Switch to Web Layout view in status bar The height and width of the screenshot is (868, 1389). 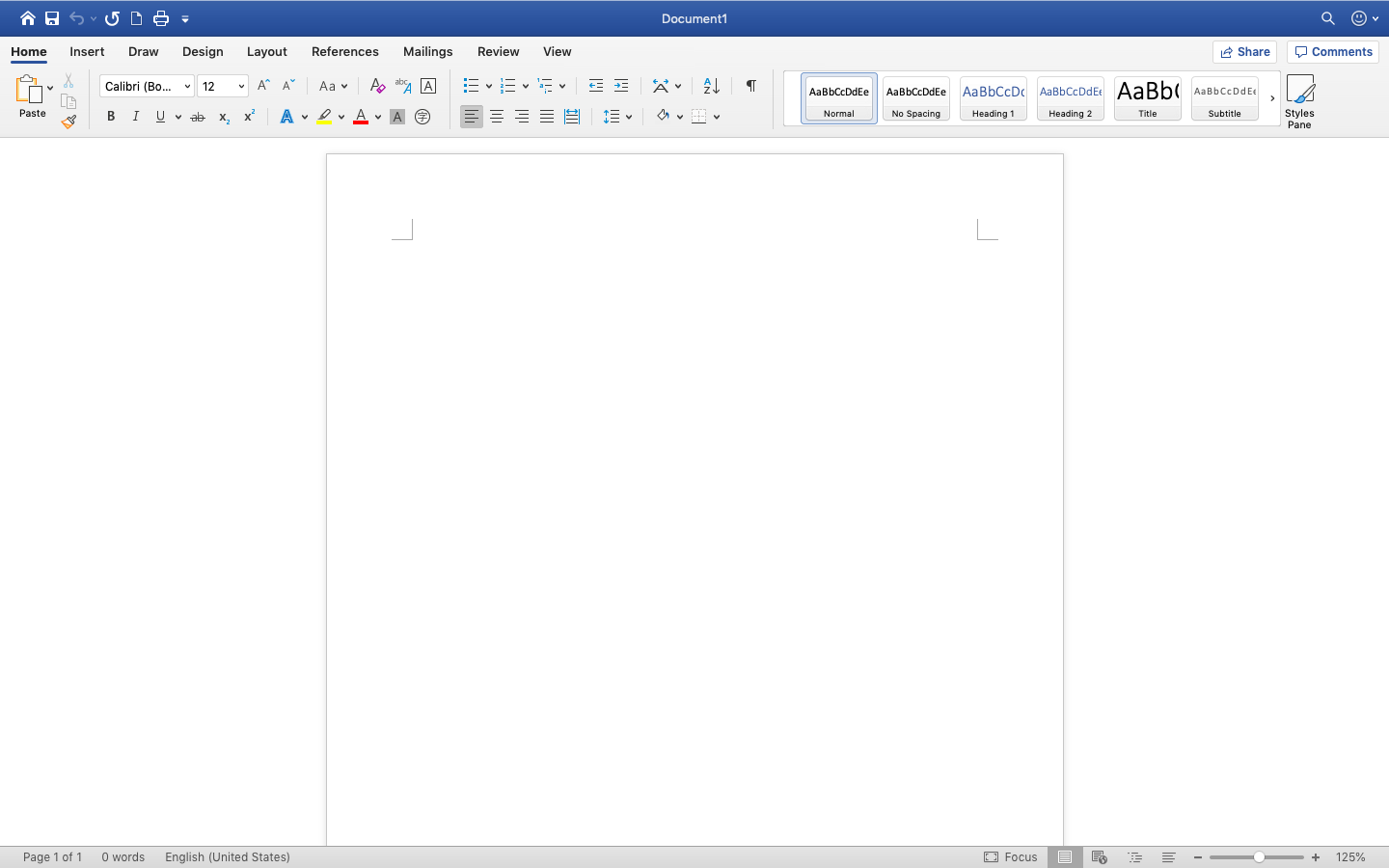tap(1100, 856)
